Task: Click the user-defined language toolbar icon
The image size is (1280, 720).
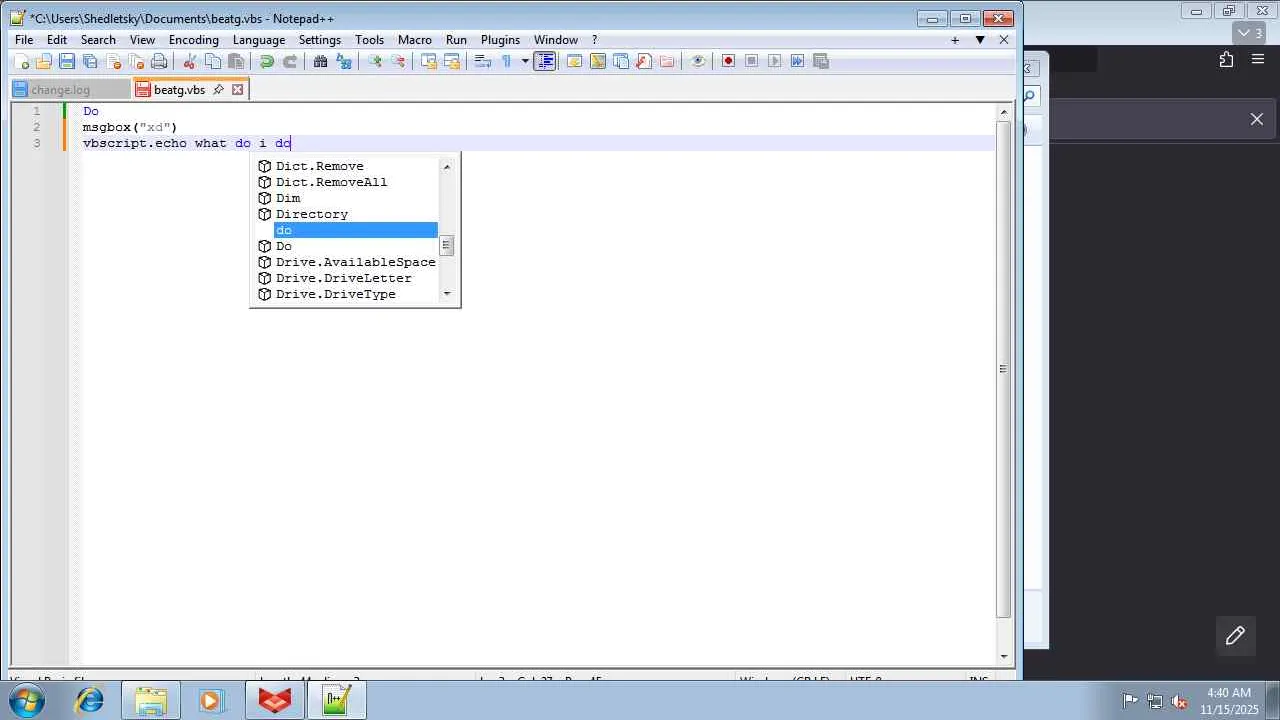Action: click(x=574, y=61)
